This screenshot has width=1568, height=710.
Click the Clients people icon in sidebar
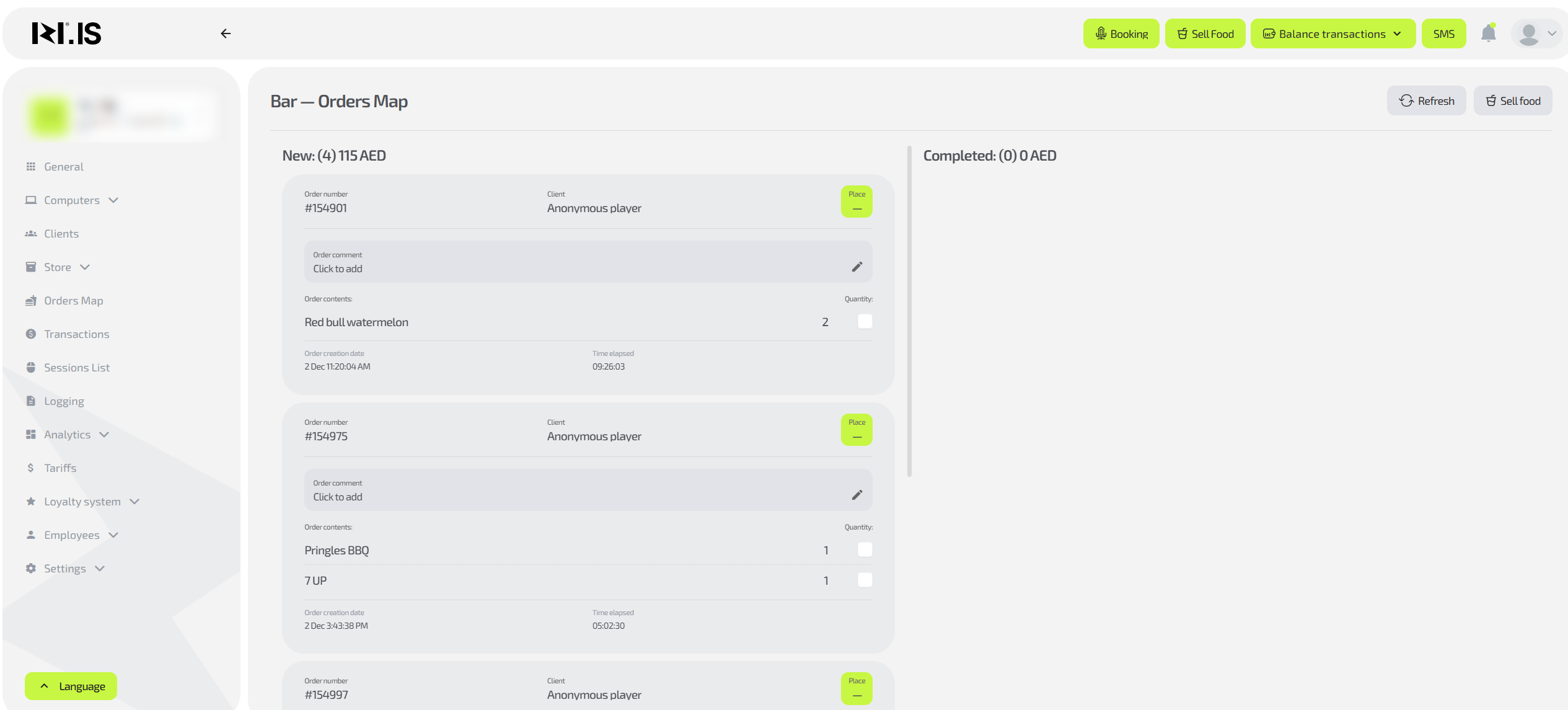tap(30, 234)
